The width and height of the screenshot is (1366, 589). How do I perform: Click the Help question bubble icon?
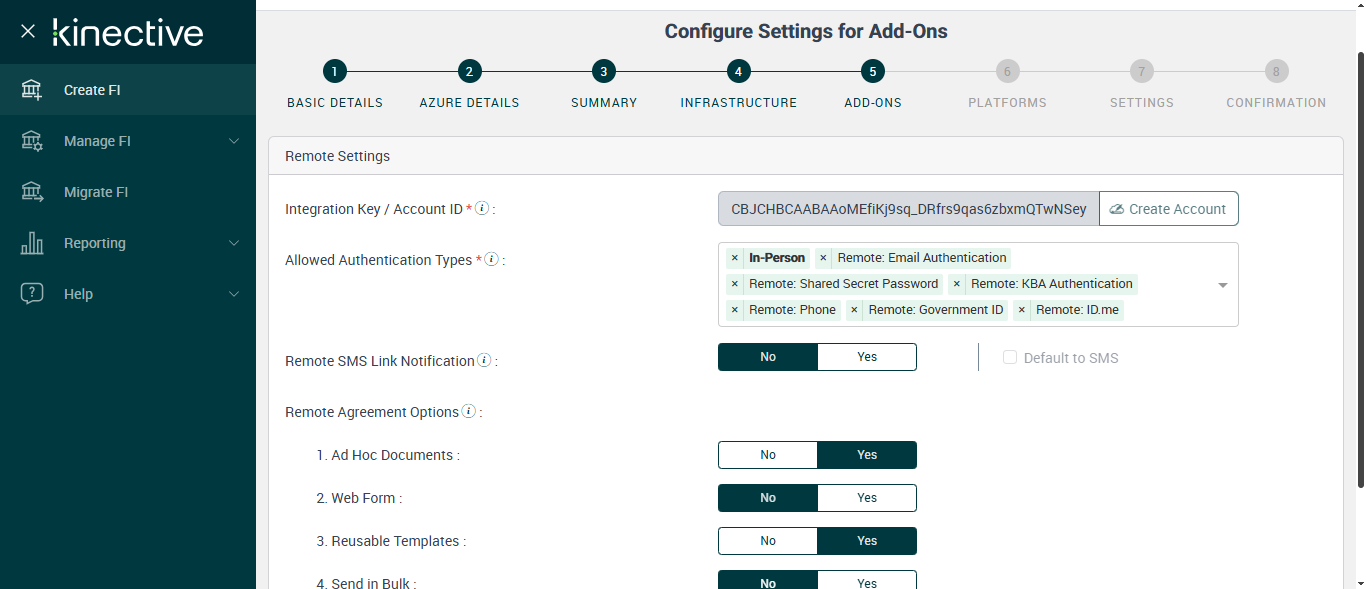32,294
